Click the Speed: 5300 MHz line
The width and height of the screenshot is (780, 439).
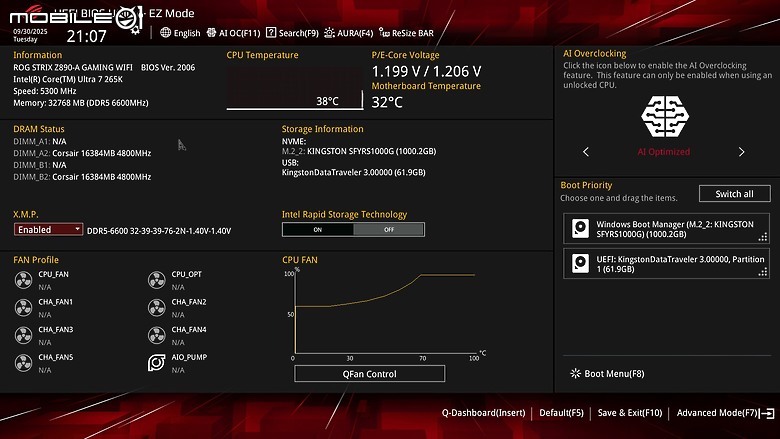click(x=45, y=91)
